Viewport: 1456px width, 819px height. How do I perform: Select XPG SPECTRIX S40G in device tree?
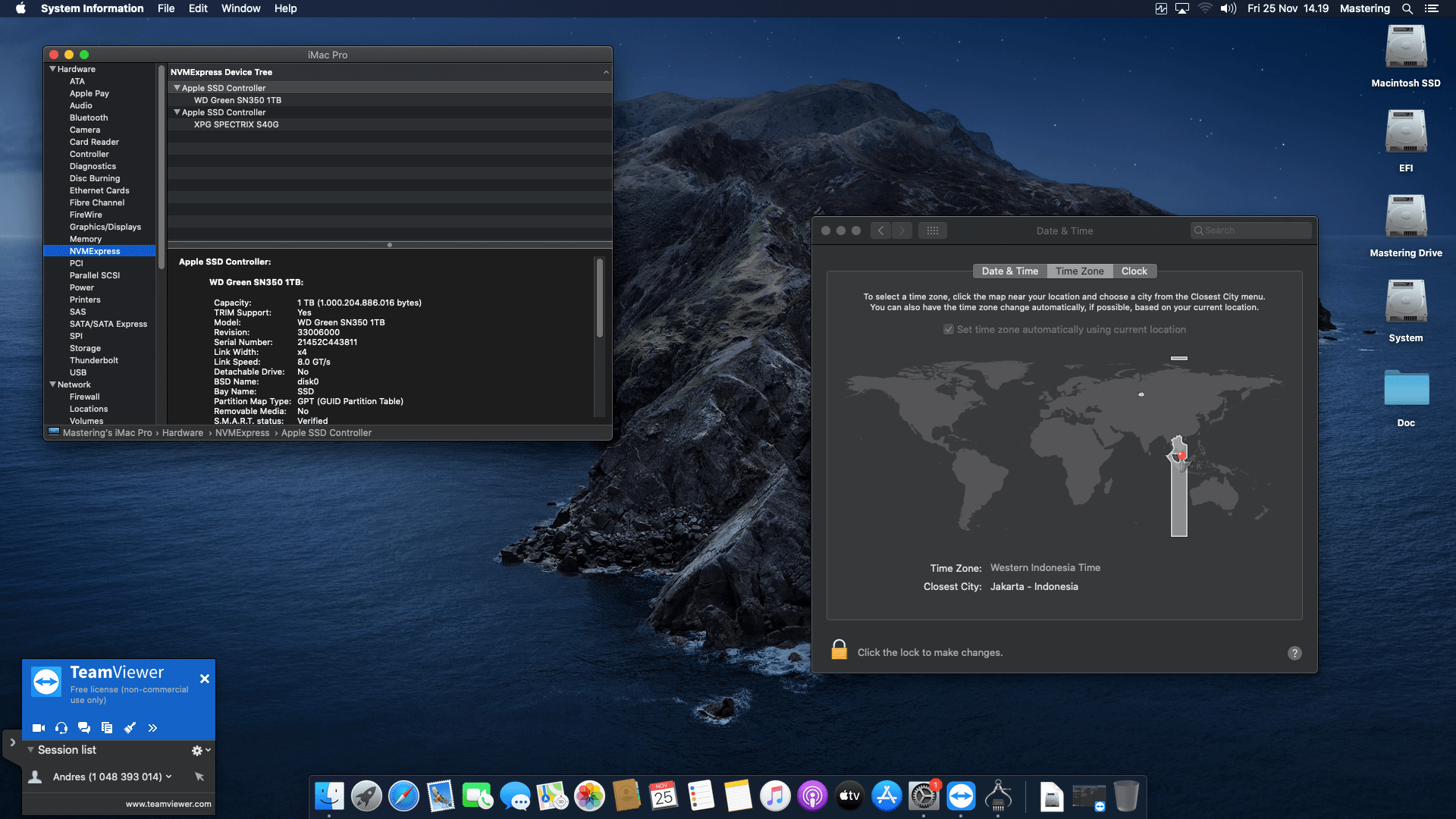pyautogui.click(x=236, y=124)
